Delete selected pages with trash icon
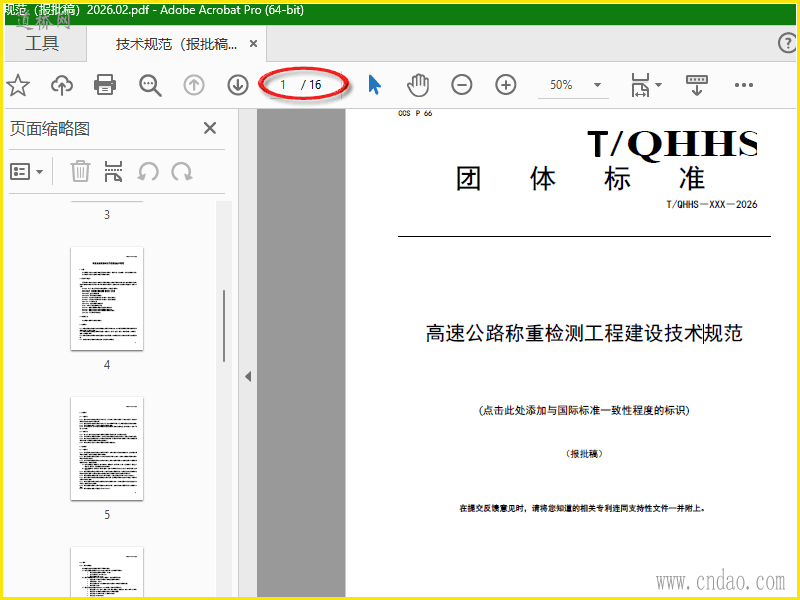This screenshot has height=600, width=800. click(80, 171)
